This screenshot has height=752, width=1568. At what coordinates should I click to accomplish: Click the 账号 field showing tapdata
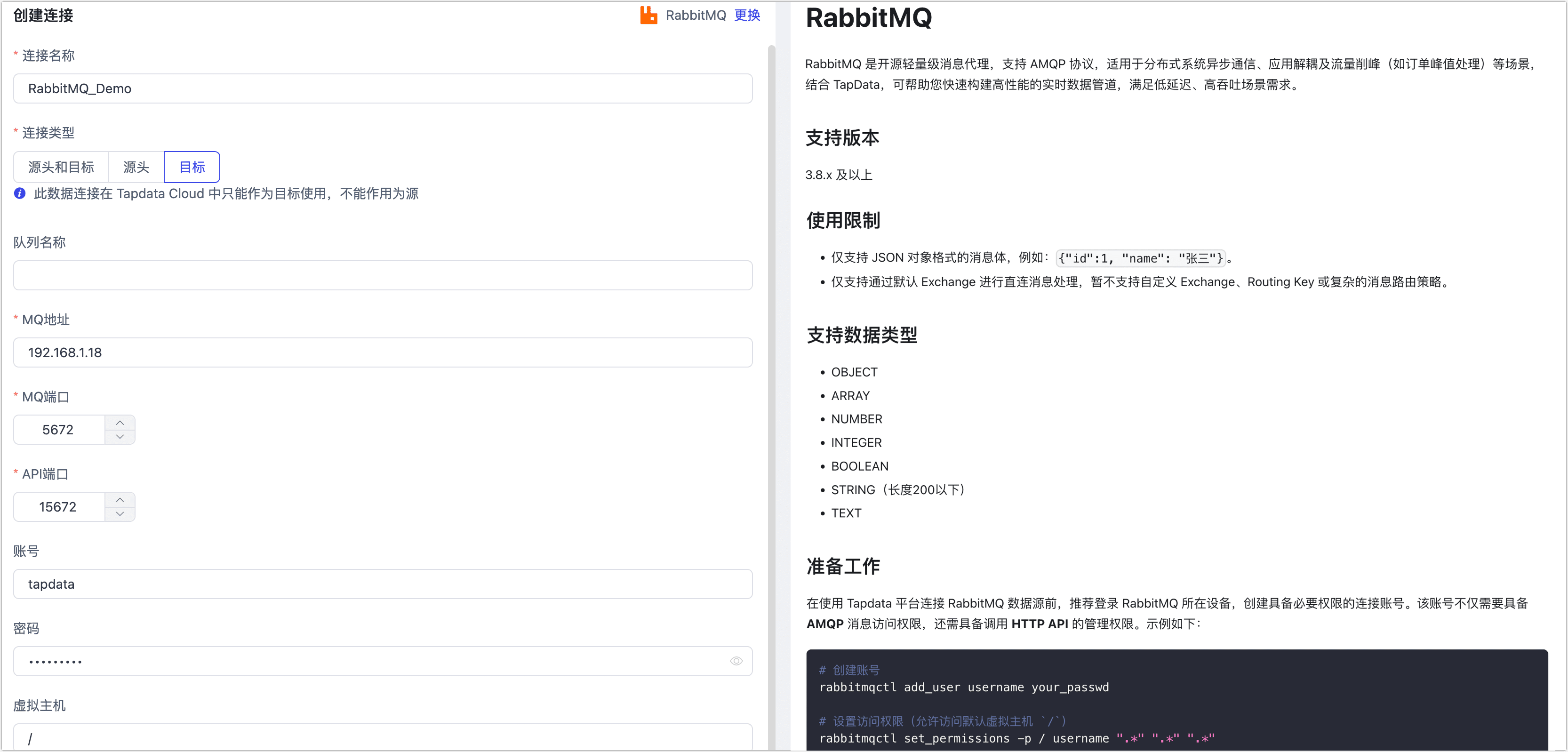pos(382,584)
